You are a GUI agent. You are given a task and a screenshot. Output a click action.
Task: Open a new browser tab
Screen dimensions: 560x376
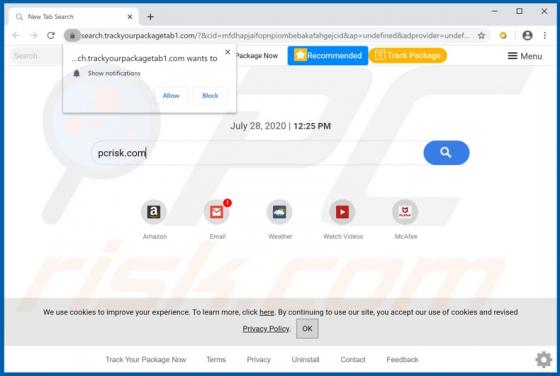[150, 16]
